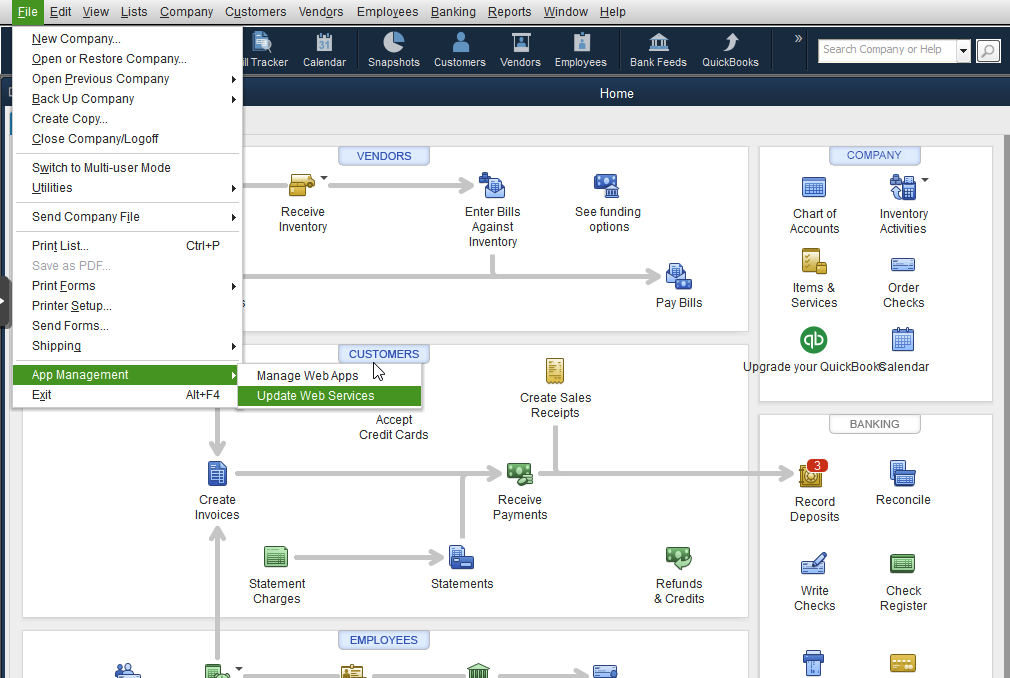Open the Inventory Activities dropdown arrow
Screen dimensions: 1010x678
(x=925, y=180)
